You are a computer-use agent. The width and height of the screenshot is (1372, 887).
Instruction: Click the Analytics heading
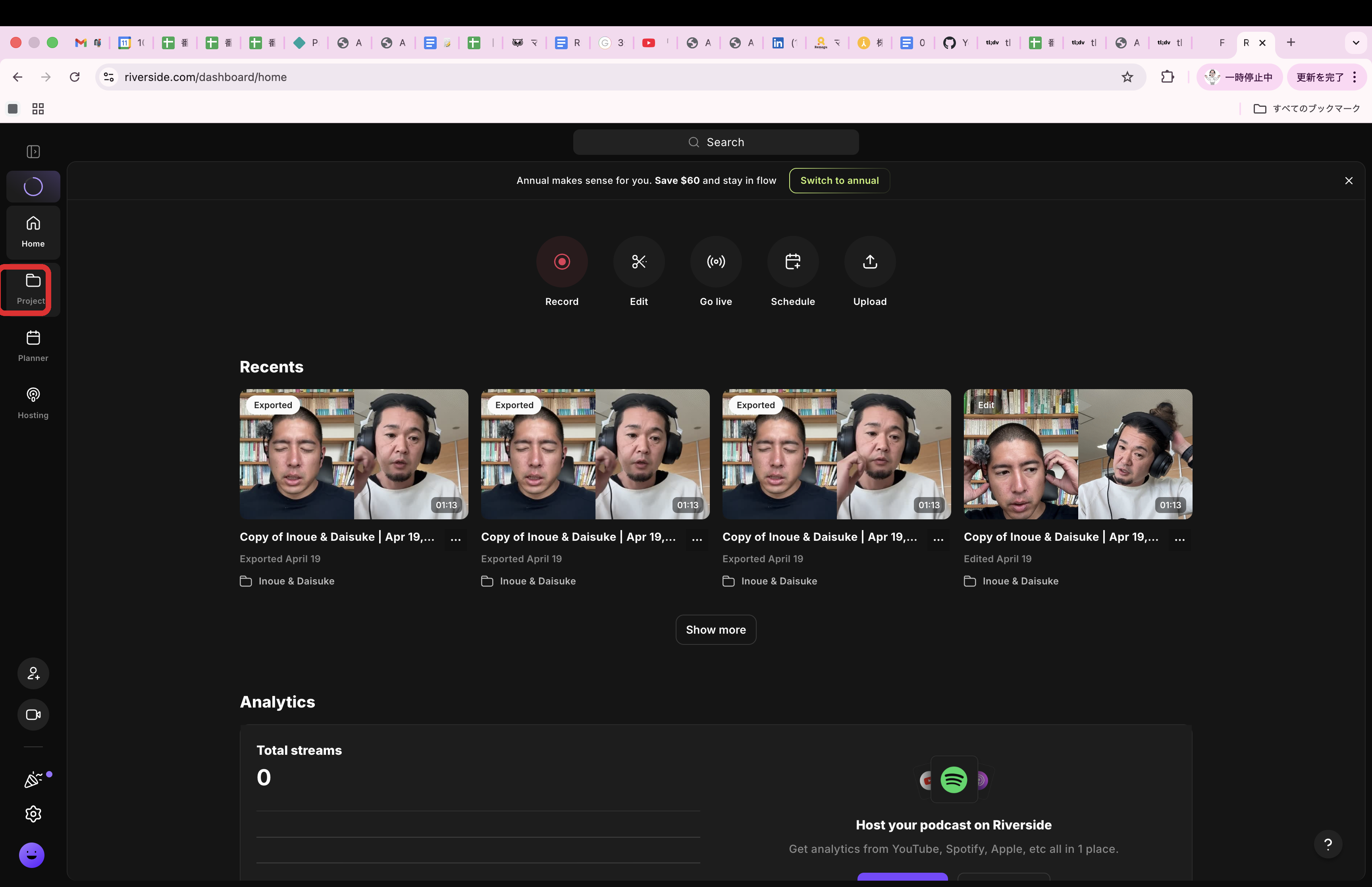tap(277, 702)
